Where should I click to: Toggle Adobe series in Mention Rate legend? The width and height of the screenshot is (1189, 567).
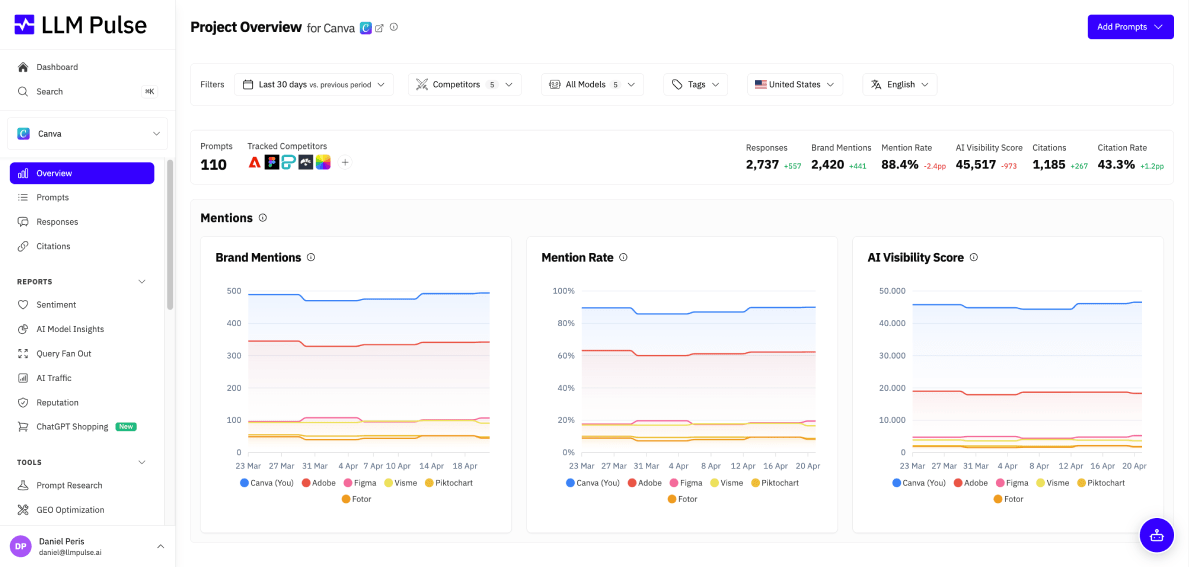[x=643, y=483]
